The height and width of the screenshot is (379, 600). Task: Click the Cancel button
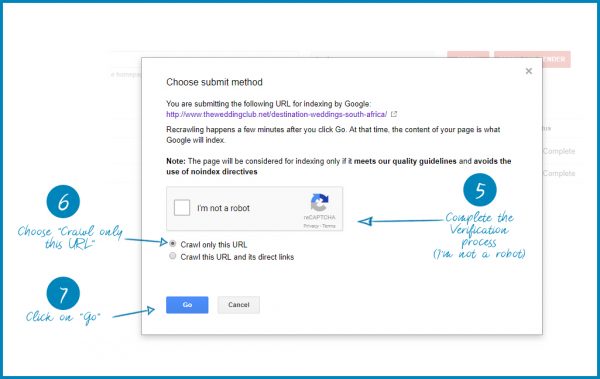pyautogui.click(x=239, y=305)
